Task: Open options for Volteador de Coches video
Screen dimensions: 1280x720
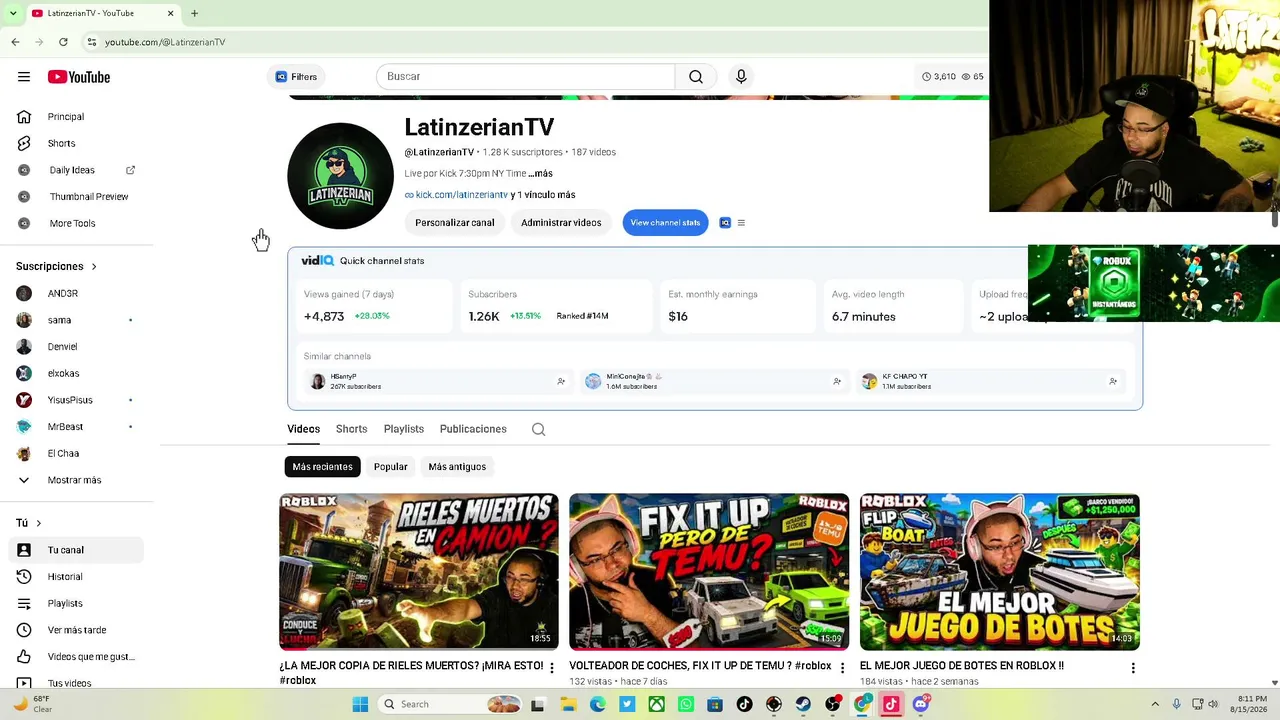Action: click(x=842, y=667)
